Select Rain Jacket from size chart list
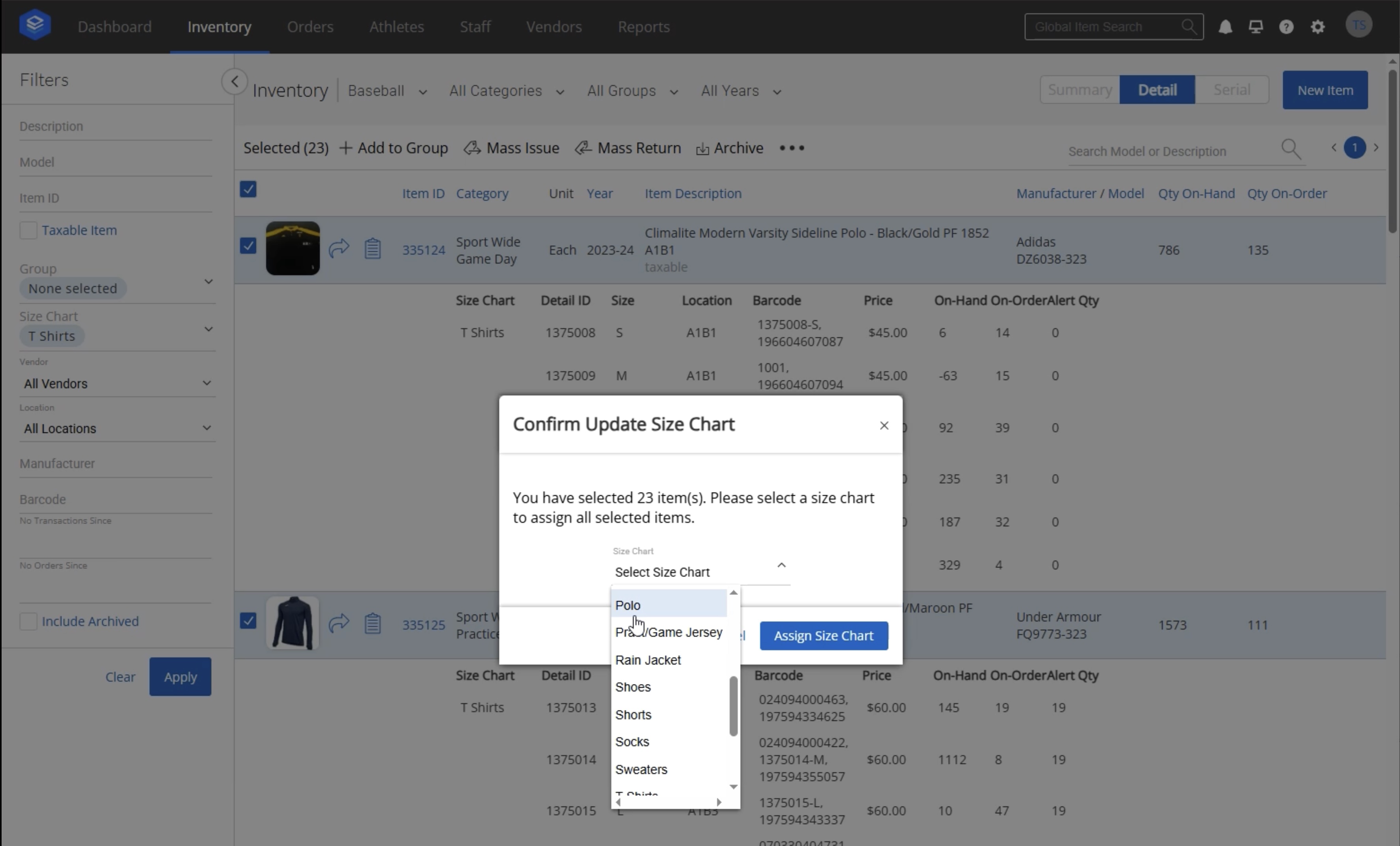Image resolution: width=1400 pixels, height=846 pixels. (x=648, y=660)
